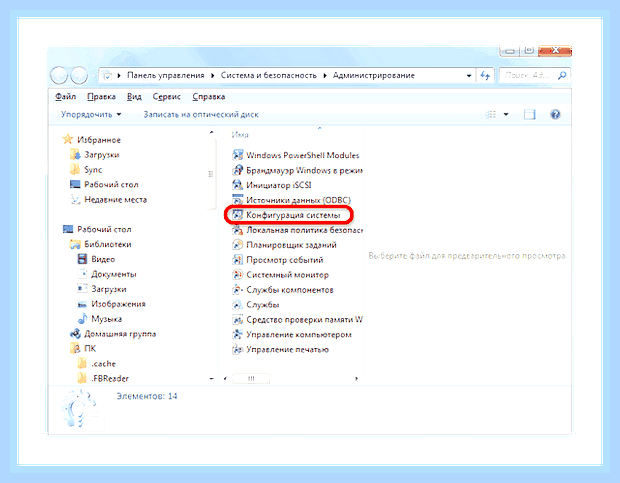This screenshot has height=483, width=620.
Task: Select Загрузки under Библиотеки
Action: pos(109,289)
